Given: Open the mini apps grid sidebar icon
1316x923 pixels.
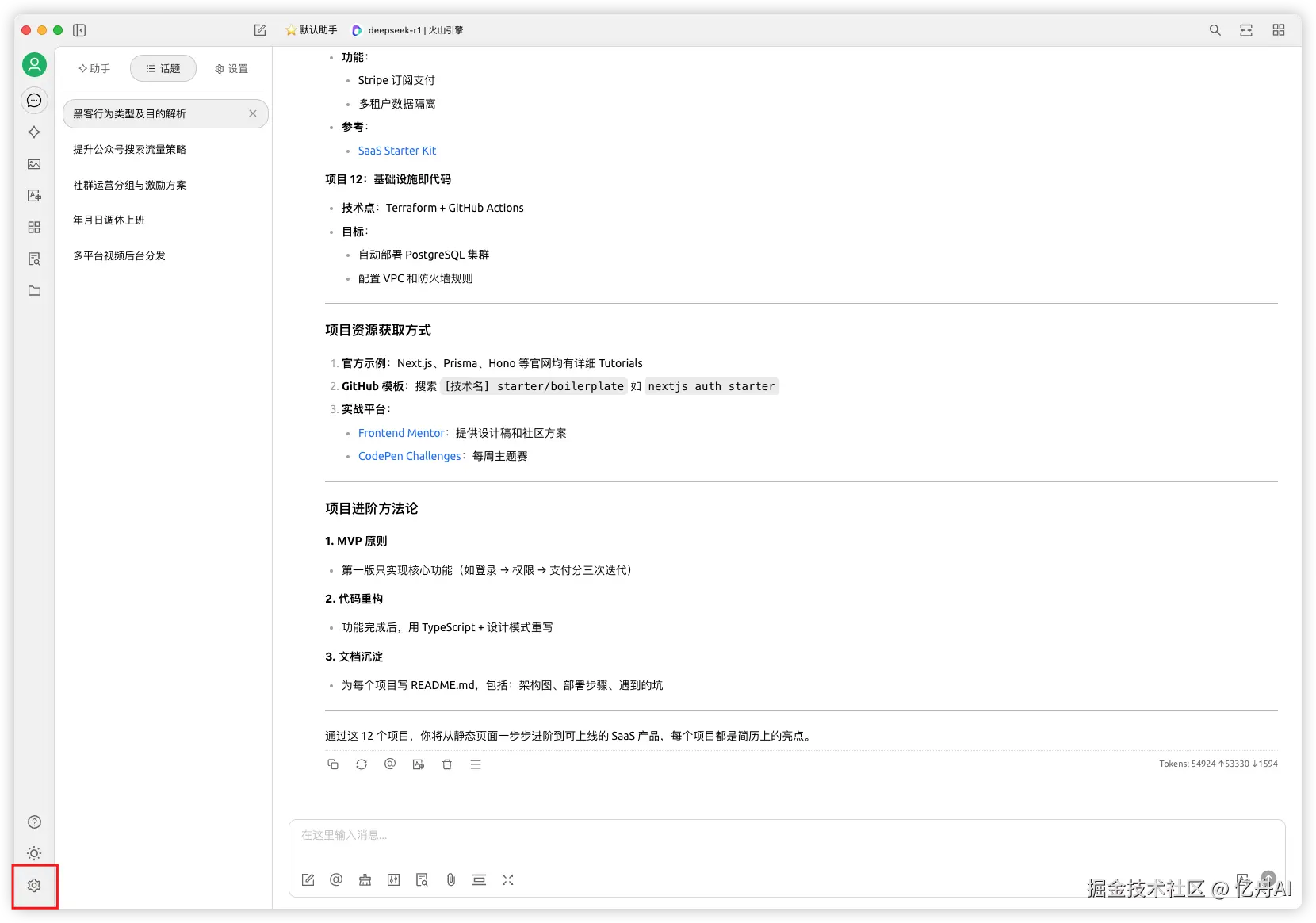Looking at the screenshot, I should 34,228.
